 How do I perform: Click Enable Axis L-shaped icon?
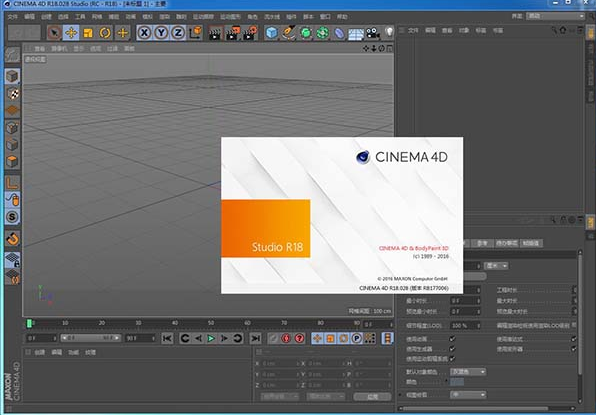coord(13,182)
